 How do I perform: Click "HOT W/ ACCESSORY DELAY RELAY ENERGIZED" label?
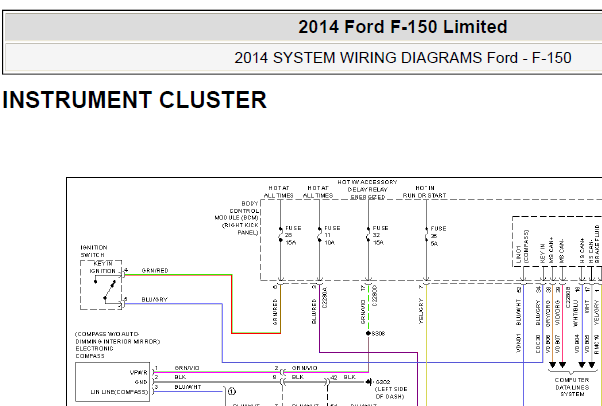[x=367, y=189]
